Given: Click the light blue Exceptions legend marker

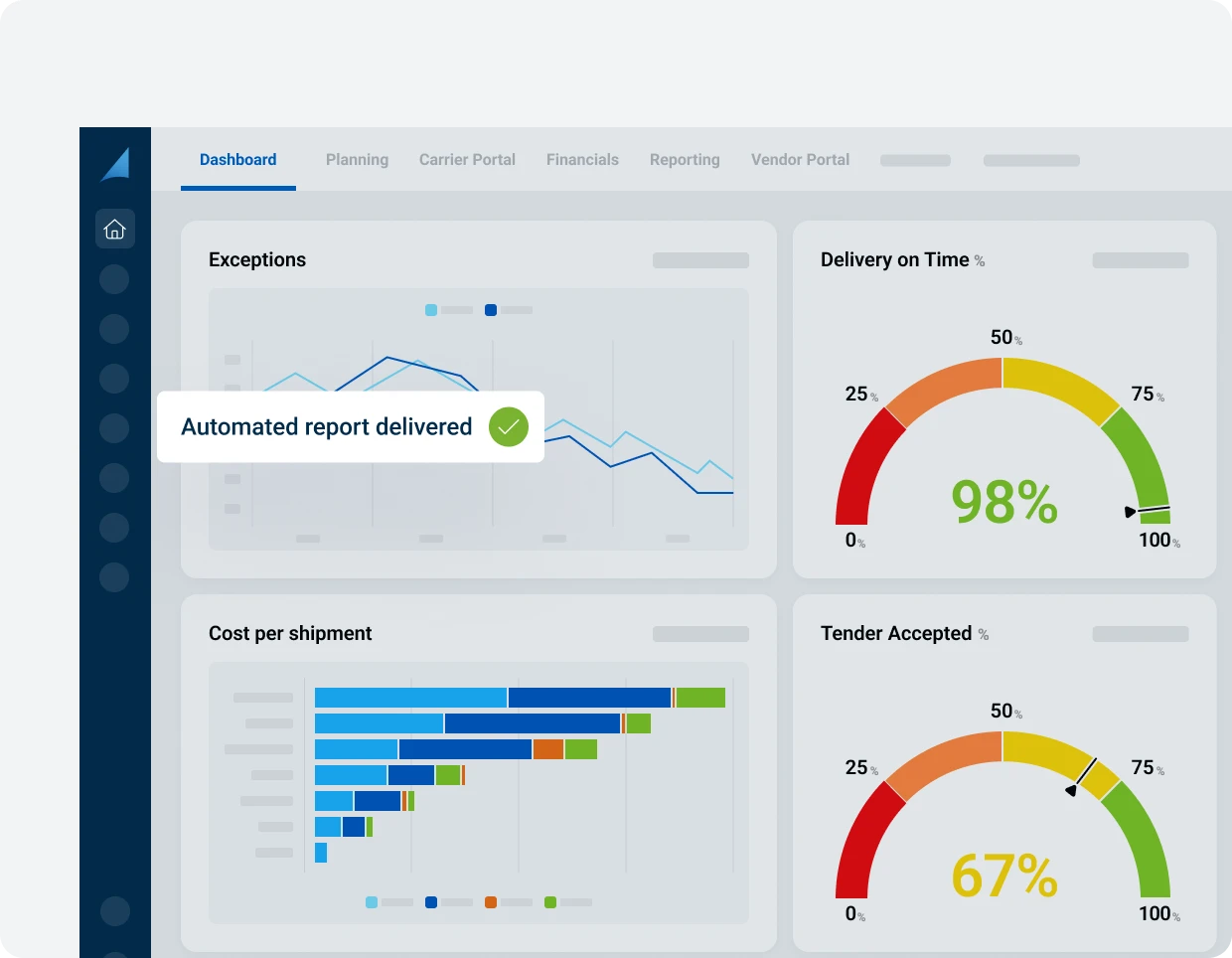Looking at the screenshot, I should (x=431, y=310).
